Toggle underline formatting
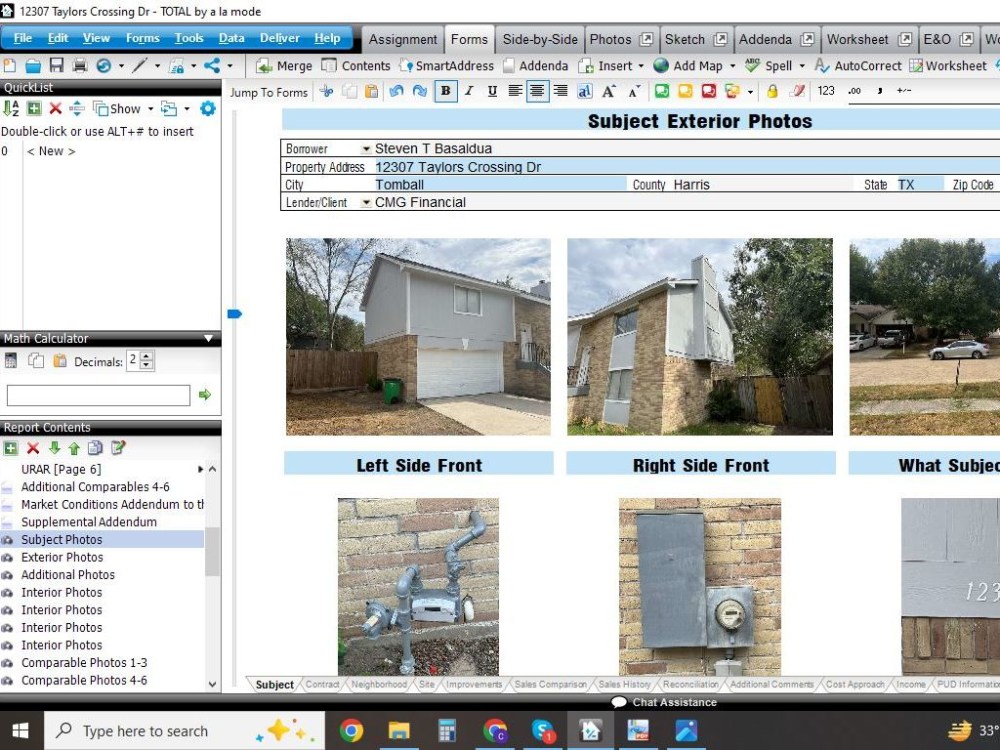The image size is (1000, 750). tap(492, 91)
